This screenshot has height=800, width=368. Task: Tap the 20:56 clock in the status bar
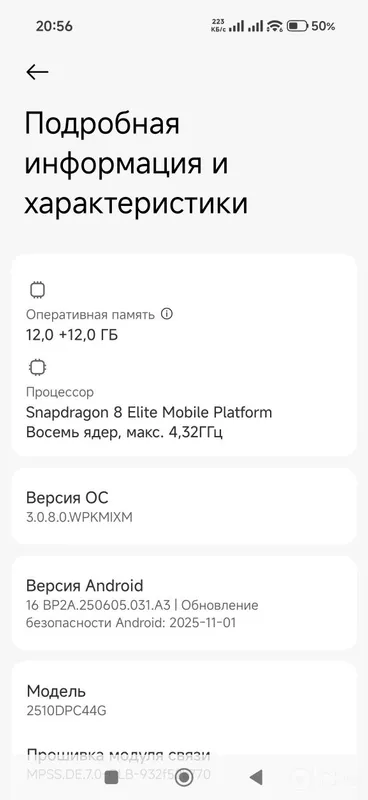[x=54, y=26]
